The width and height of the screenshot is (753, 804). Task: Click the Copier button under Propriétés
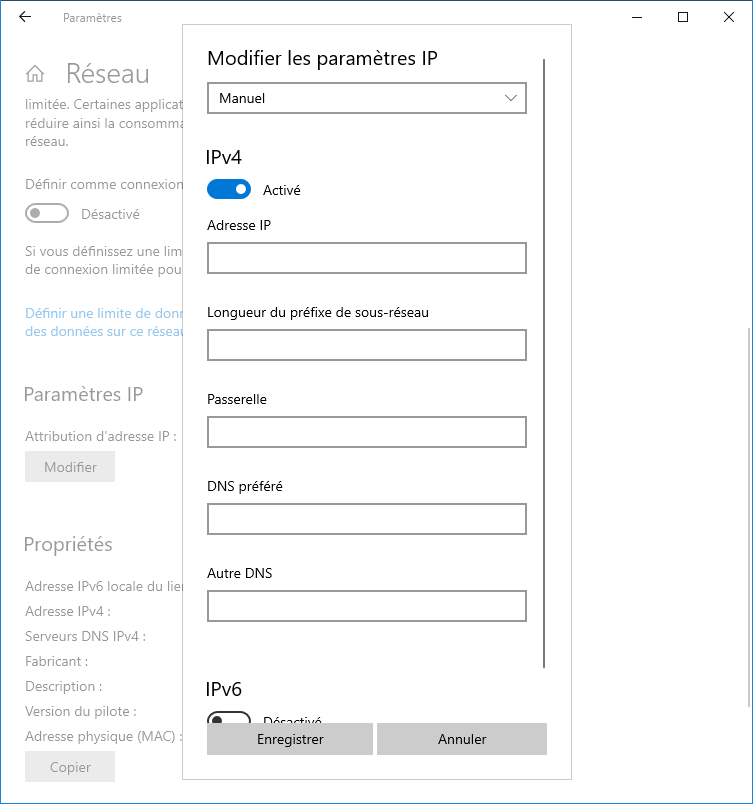(x=70, y=767)
